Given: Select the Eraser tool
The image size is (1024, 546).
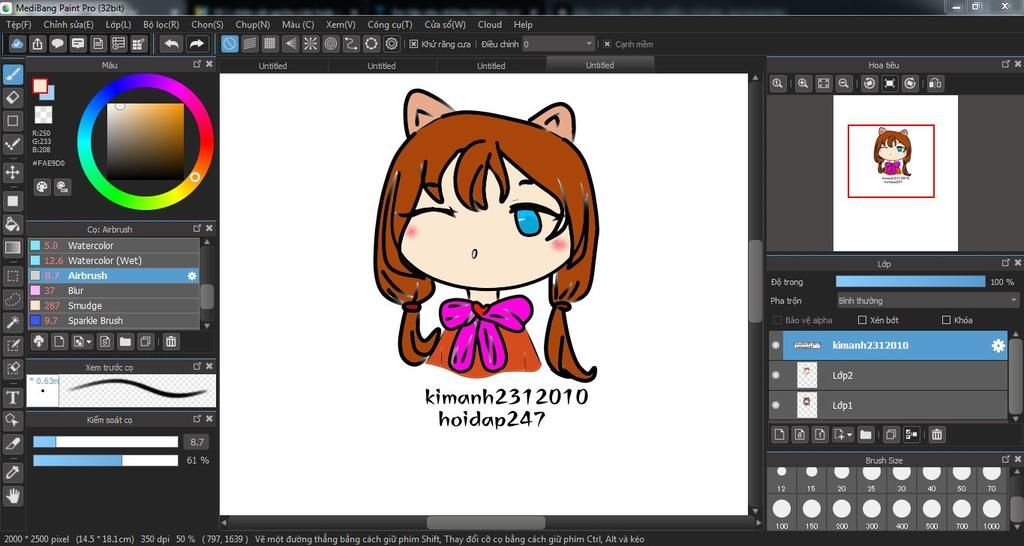Looking at the screenshot, I should click(x=12, y=98).
